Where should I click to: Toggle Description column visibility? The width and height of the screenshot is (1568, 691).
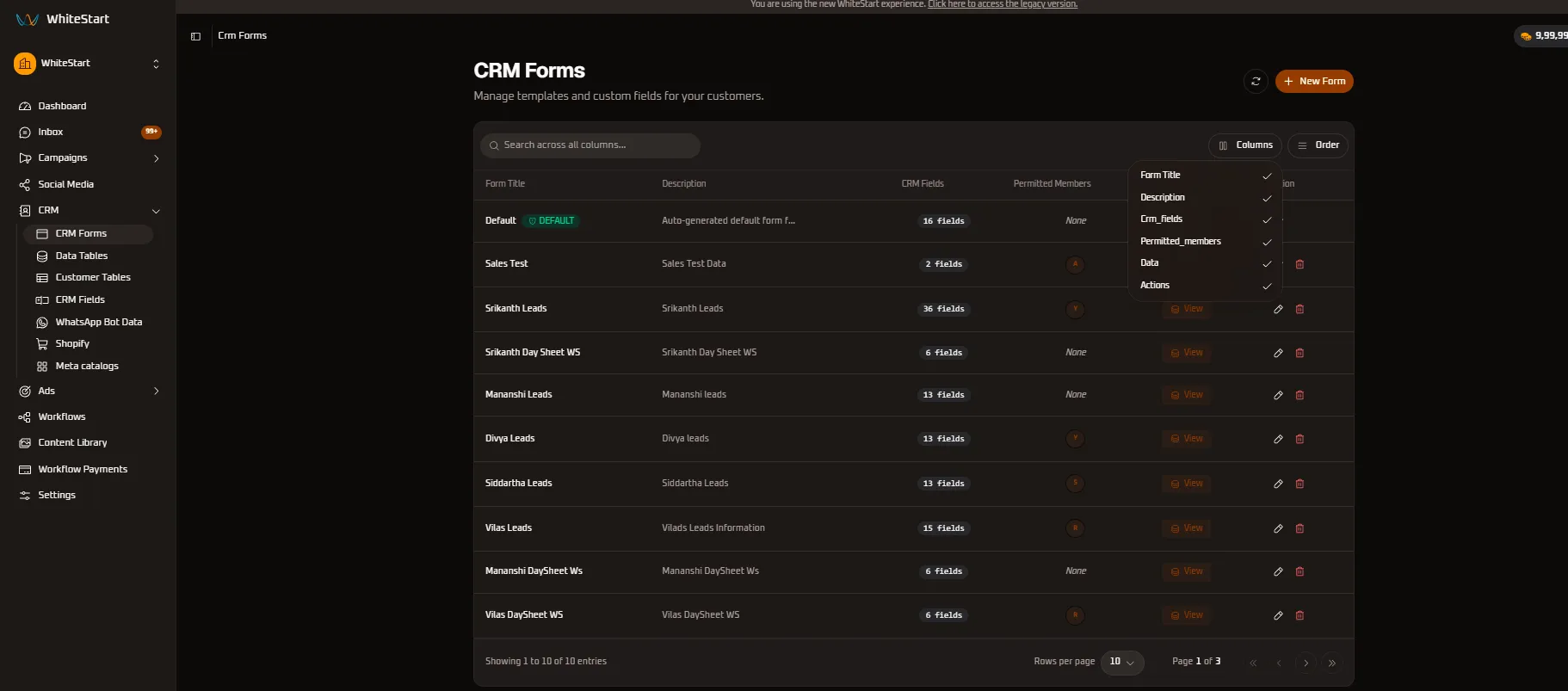tap(1205, 198)
